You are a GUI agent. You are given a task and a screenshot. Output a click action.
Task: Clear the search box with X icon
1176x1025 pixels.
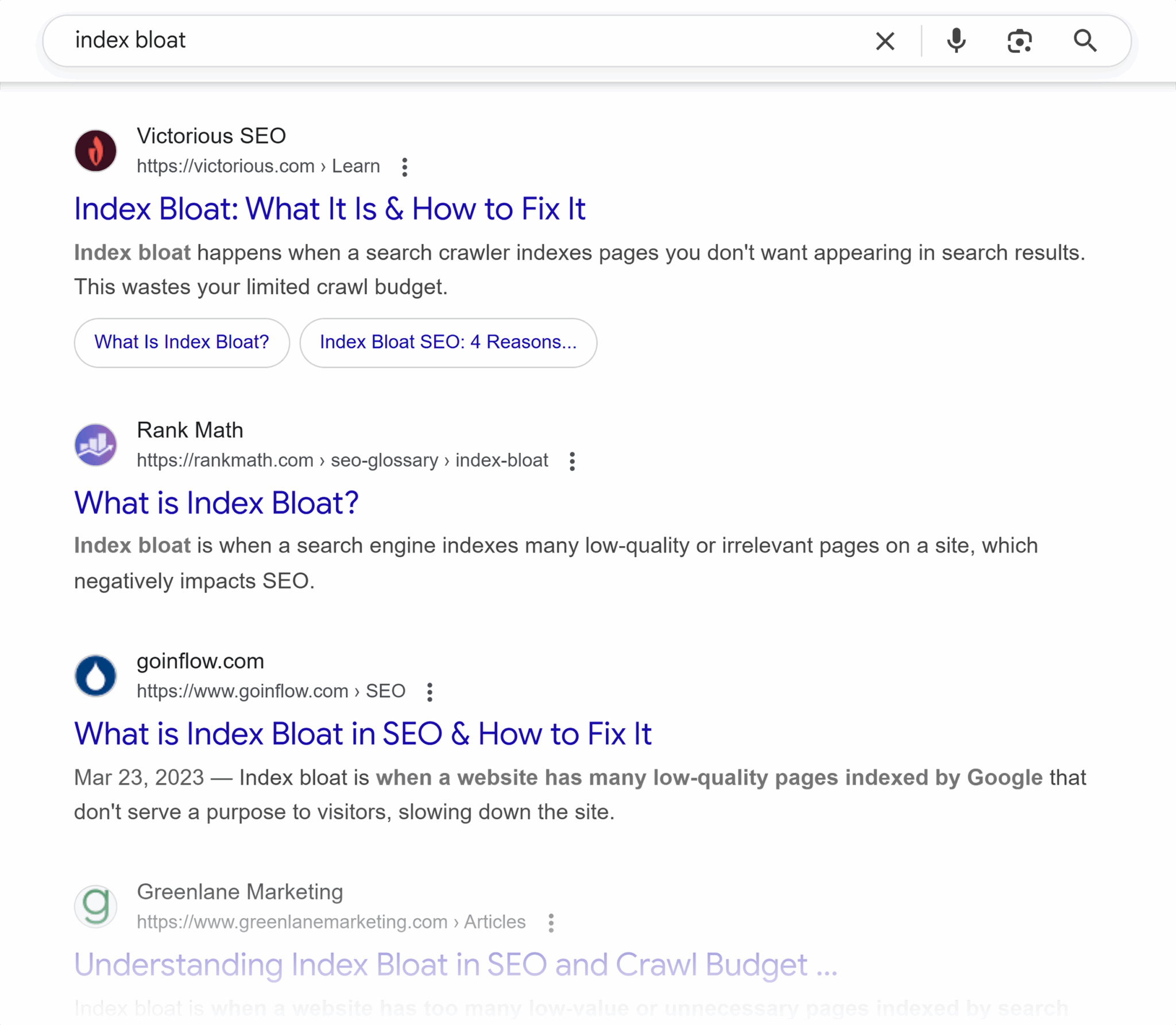click(885, 41)
